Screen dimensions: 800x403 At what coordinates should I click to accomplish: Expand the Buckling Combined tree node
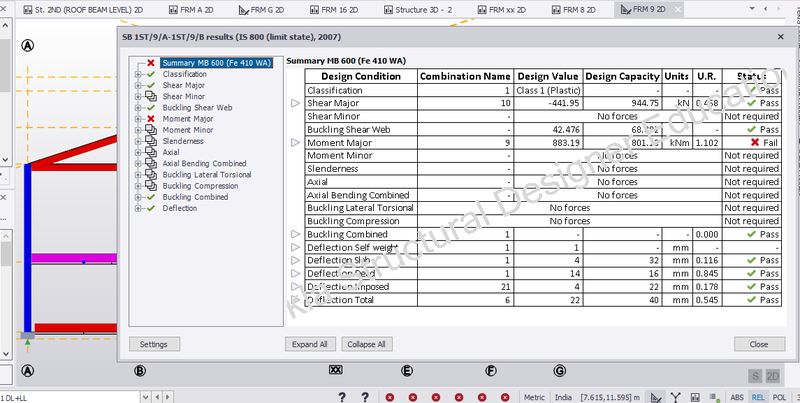(137, 197)
